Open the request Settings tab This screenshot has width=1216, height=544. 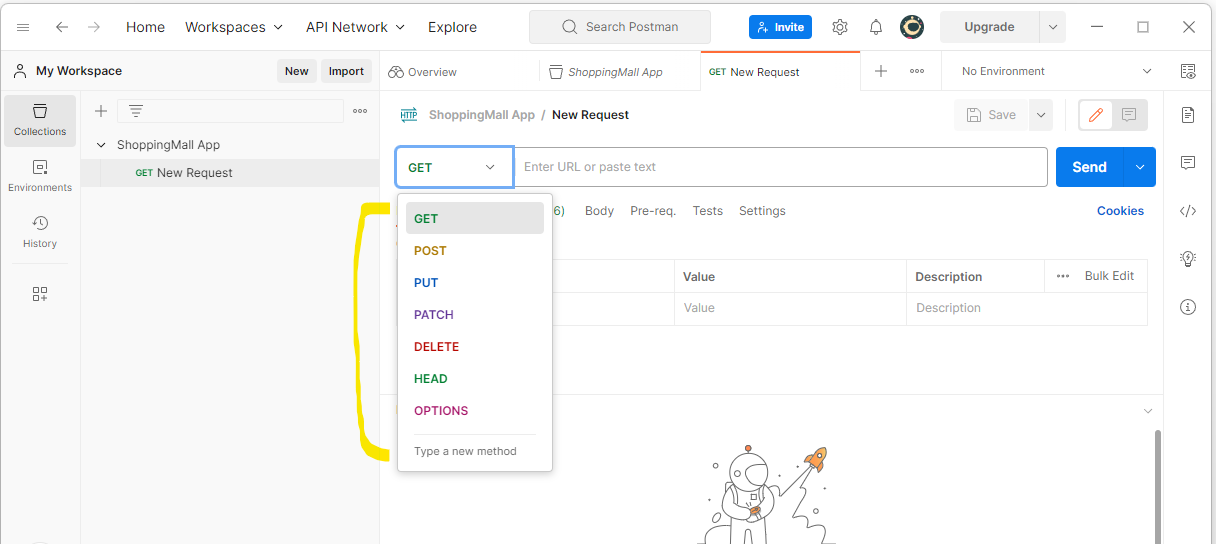click(x=762, y=211)
